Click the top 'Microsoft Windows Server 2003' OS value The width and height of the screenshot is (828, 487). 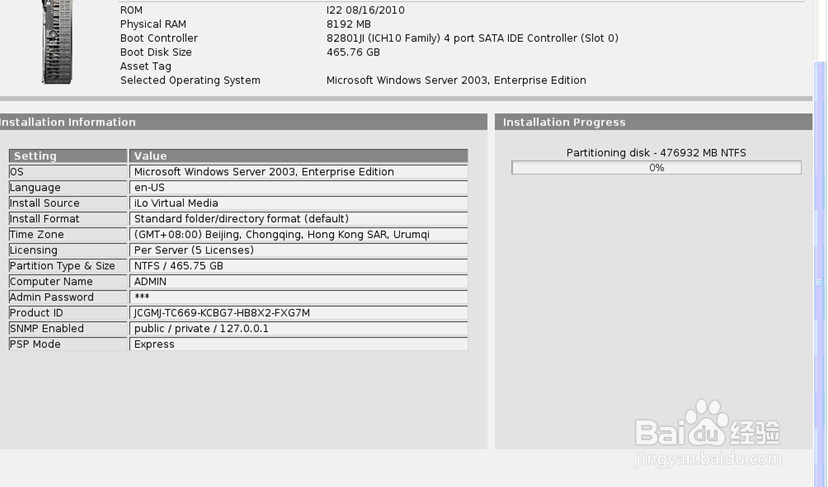(x=456, y=80)
